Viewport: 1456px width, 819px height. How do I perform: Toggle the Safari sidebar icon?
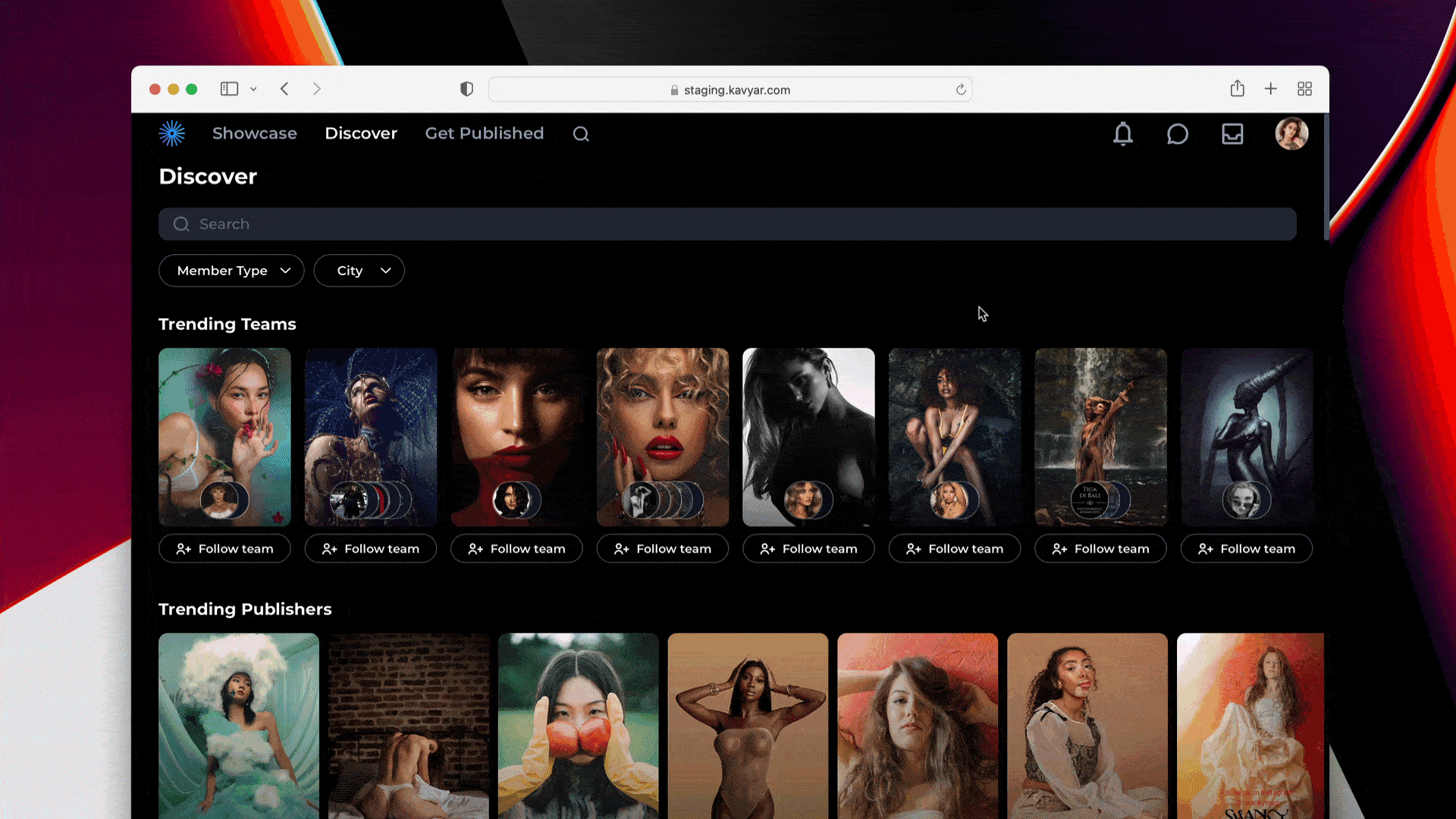click(x=229, y=89)
